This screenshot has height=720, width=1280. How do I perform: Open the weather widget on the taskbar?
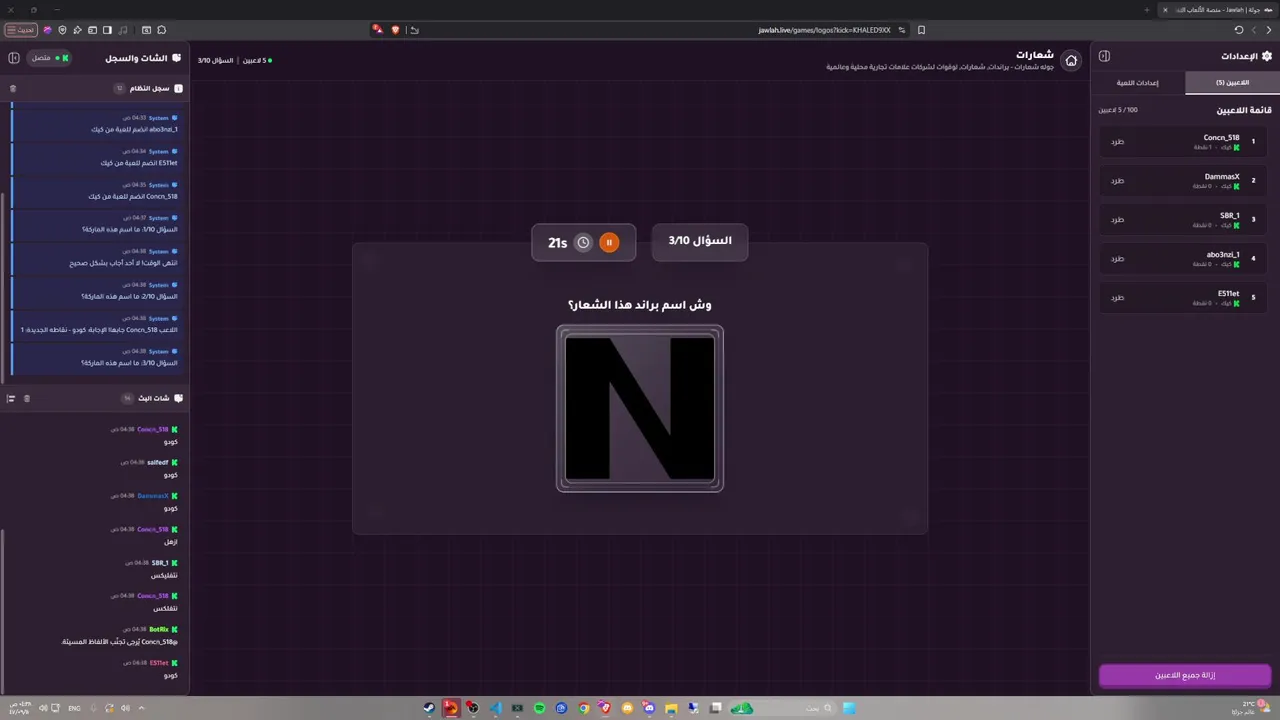click(1249, 707)
